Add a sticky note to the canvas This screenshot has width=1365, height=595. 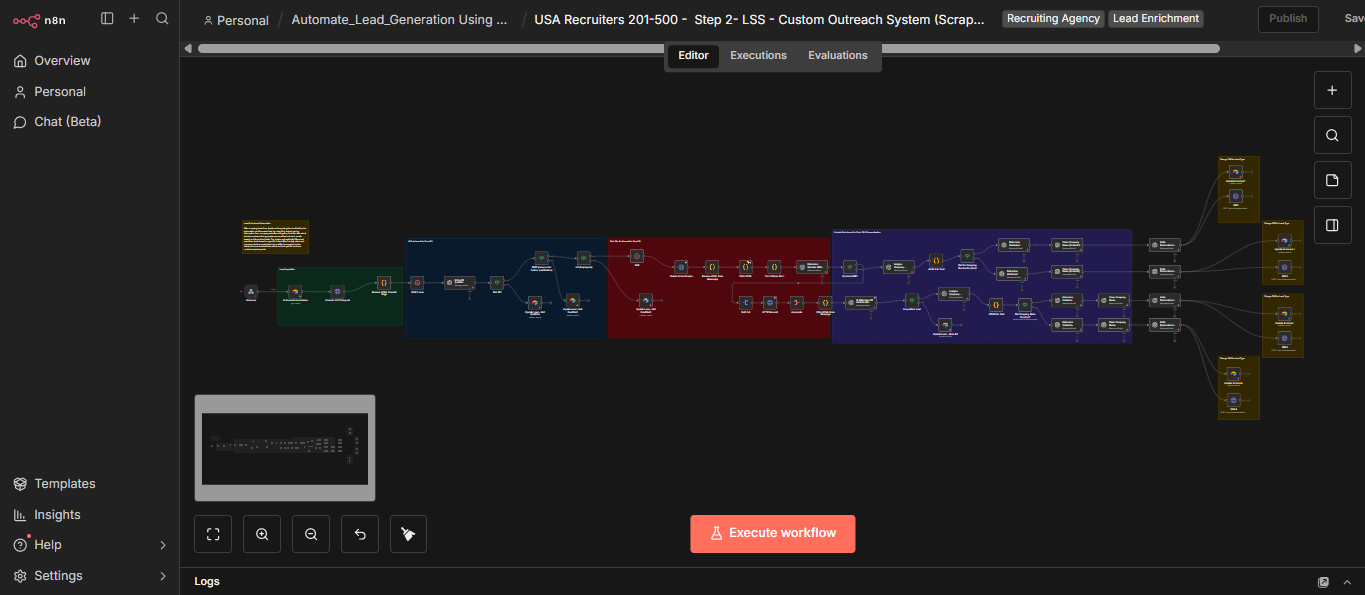coord(1332,180)
